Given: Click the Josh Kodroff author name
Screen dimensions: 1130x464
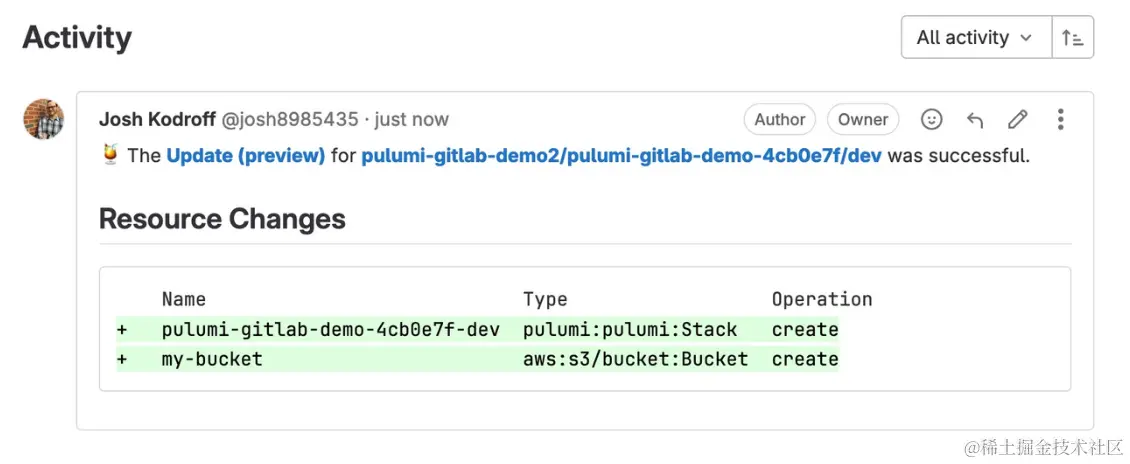Looking at the screenshot, I should 156,120.
